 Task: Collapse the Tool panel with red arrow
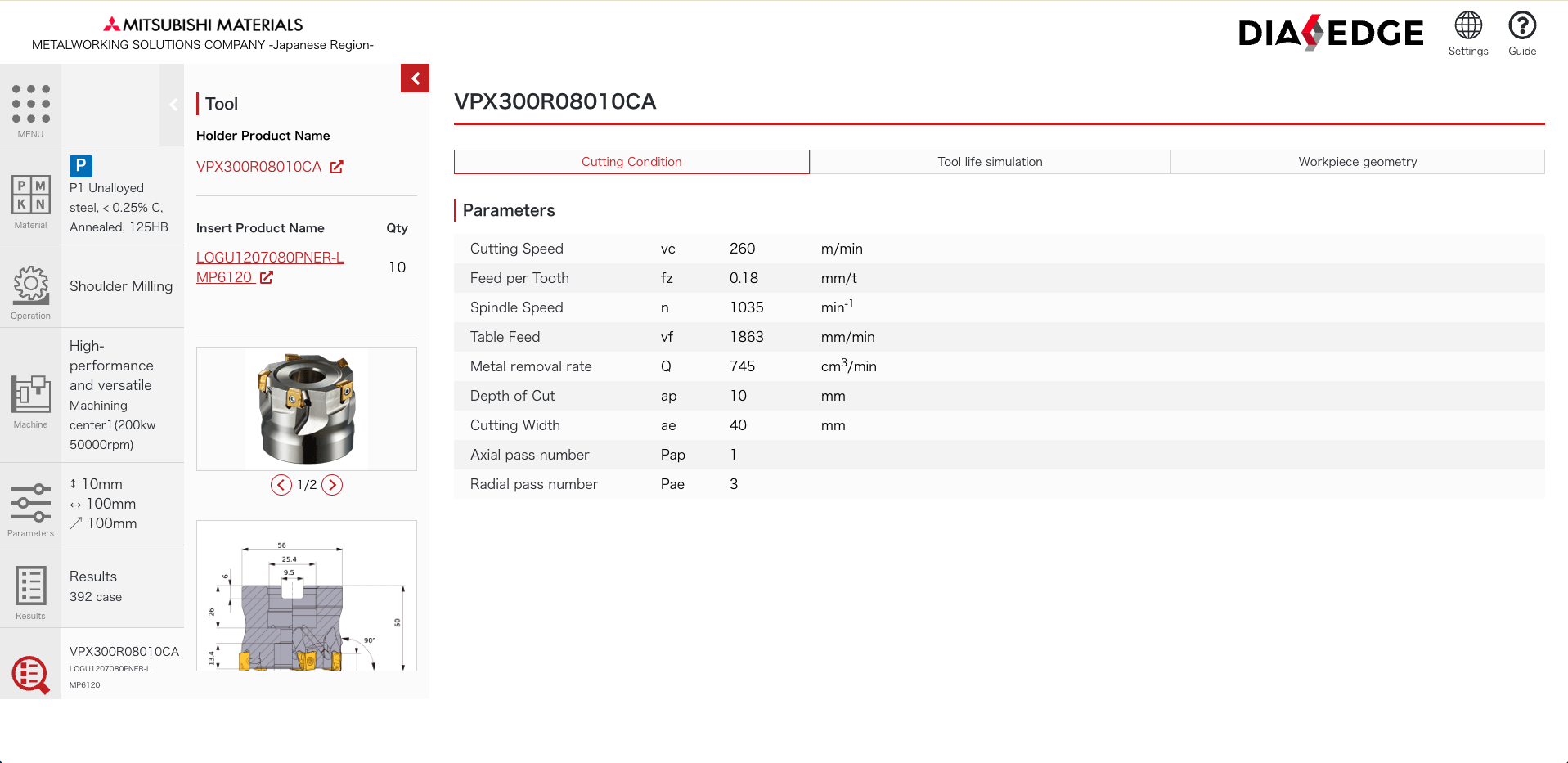click(x=415, y=79)
